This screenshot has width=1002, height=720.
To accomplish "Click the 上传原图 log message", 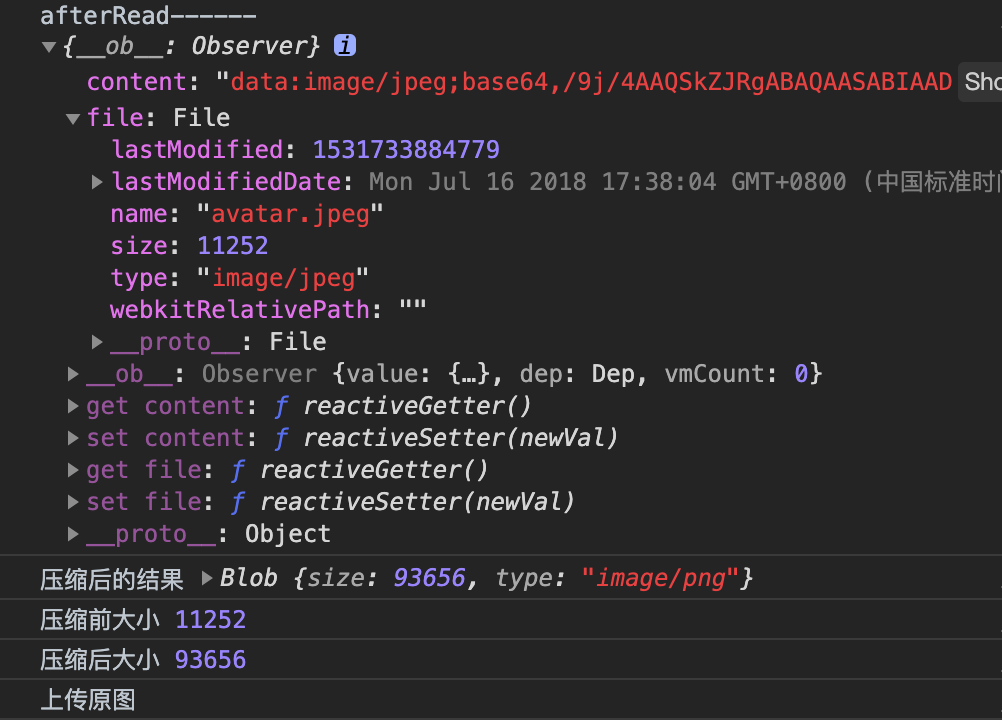I will 88,700.
